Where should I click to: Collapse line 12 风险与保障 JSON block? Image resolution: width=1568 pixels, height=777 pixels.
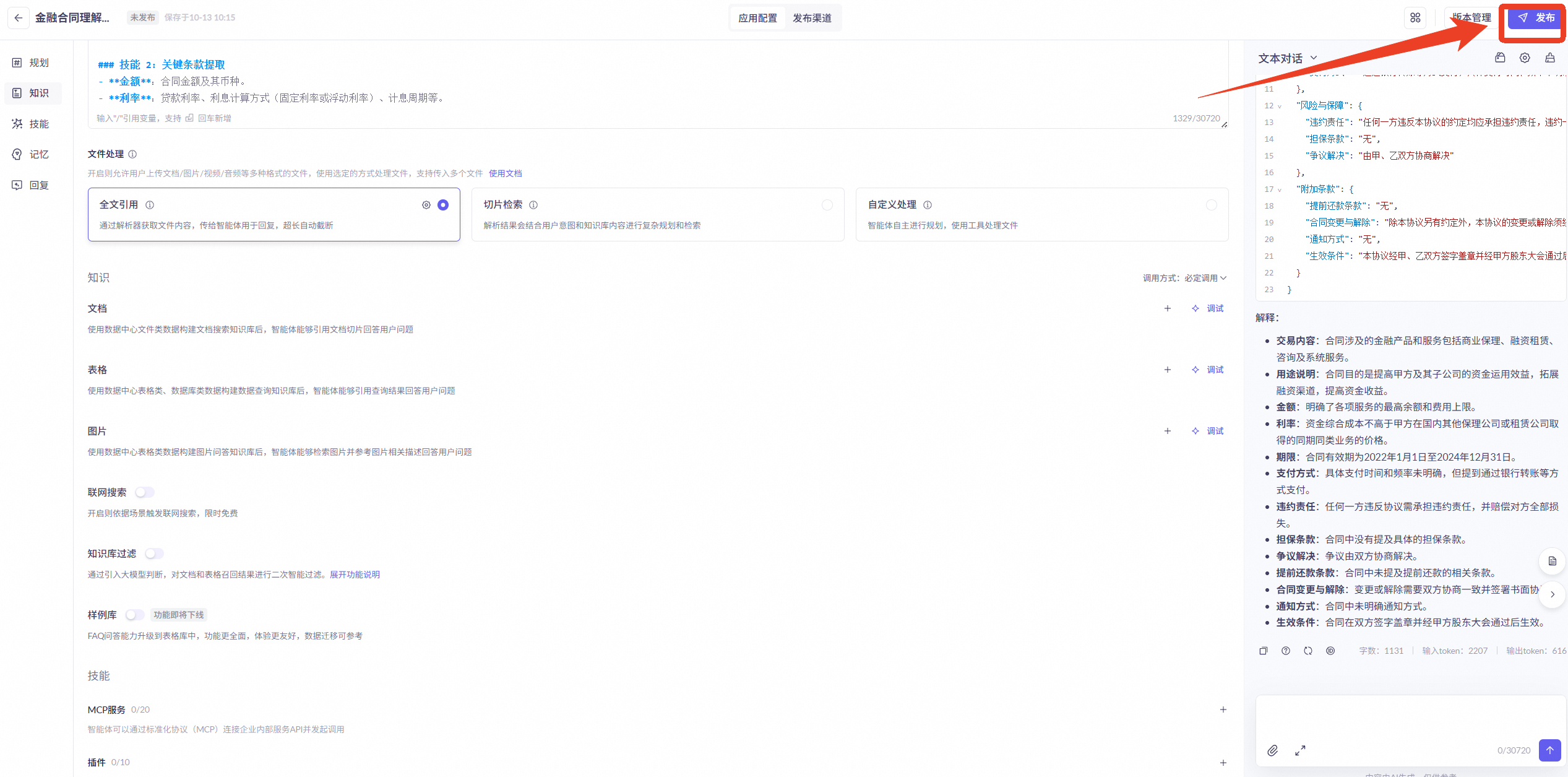point(1280,106)
